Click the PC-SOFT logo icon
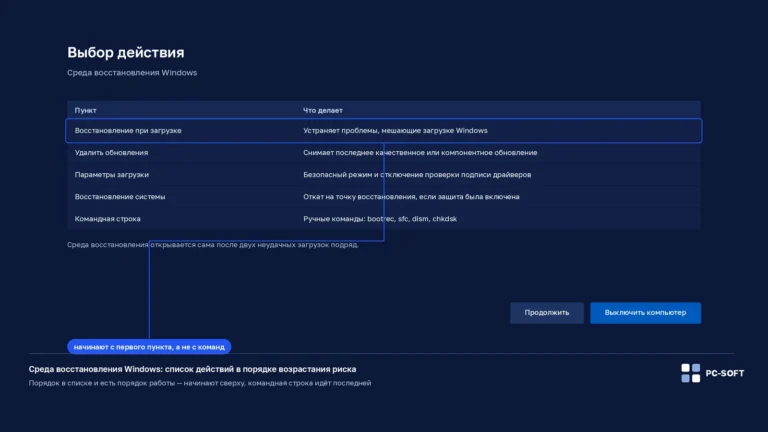768x432 pixels. pos(690,373)
